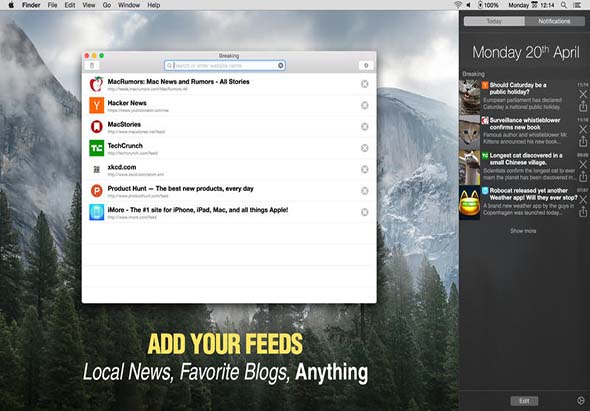This screenshot has width=590, height=411.
Task: Open Notification Center settings gear
Action: (581, 400)
